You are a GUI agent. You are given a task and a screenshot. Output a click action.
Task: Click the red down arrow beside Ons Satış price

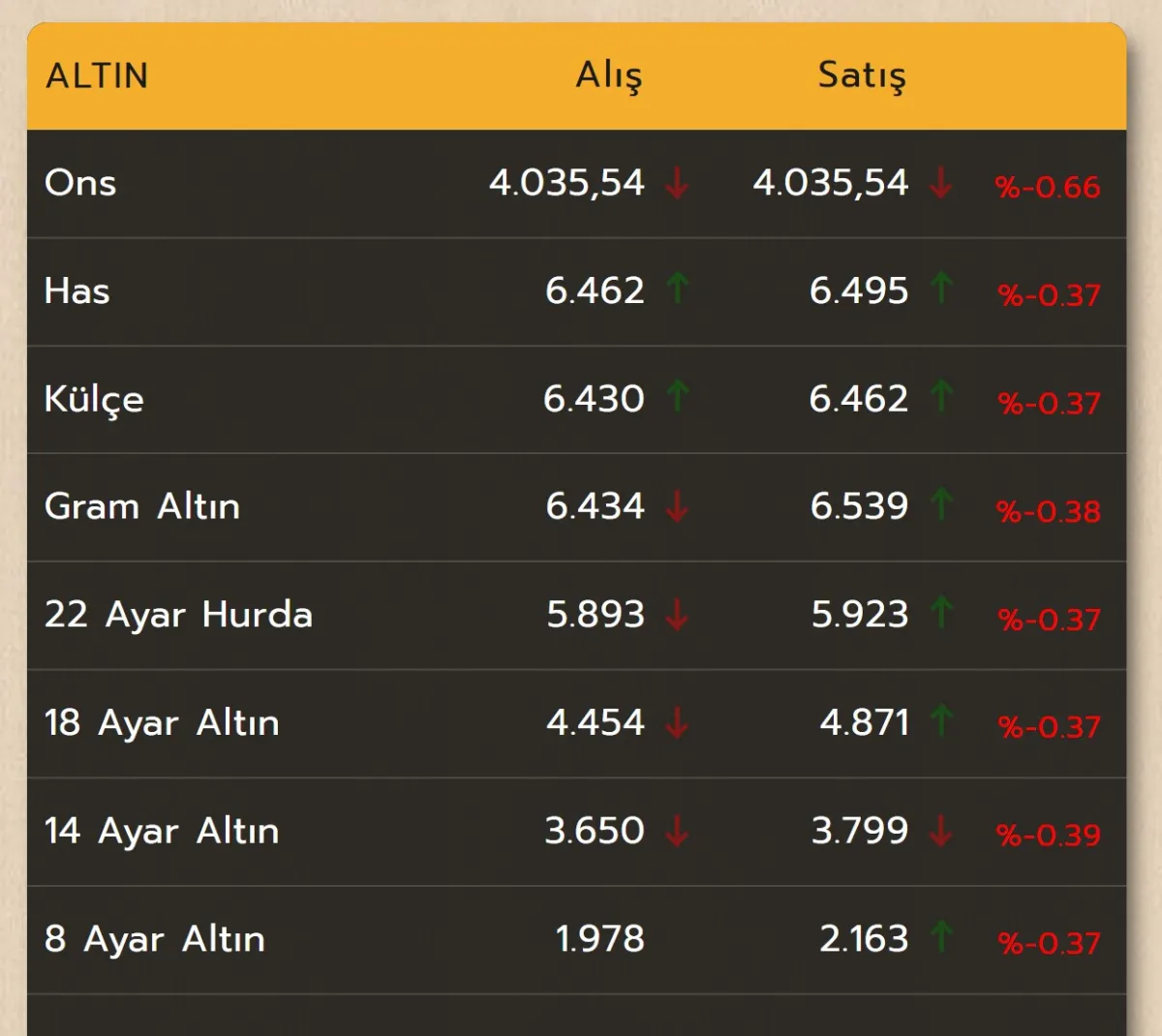coord(940,182)
